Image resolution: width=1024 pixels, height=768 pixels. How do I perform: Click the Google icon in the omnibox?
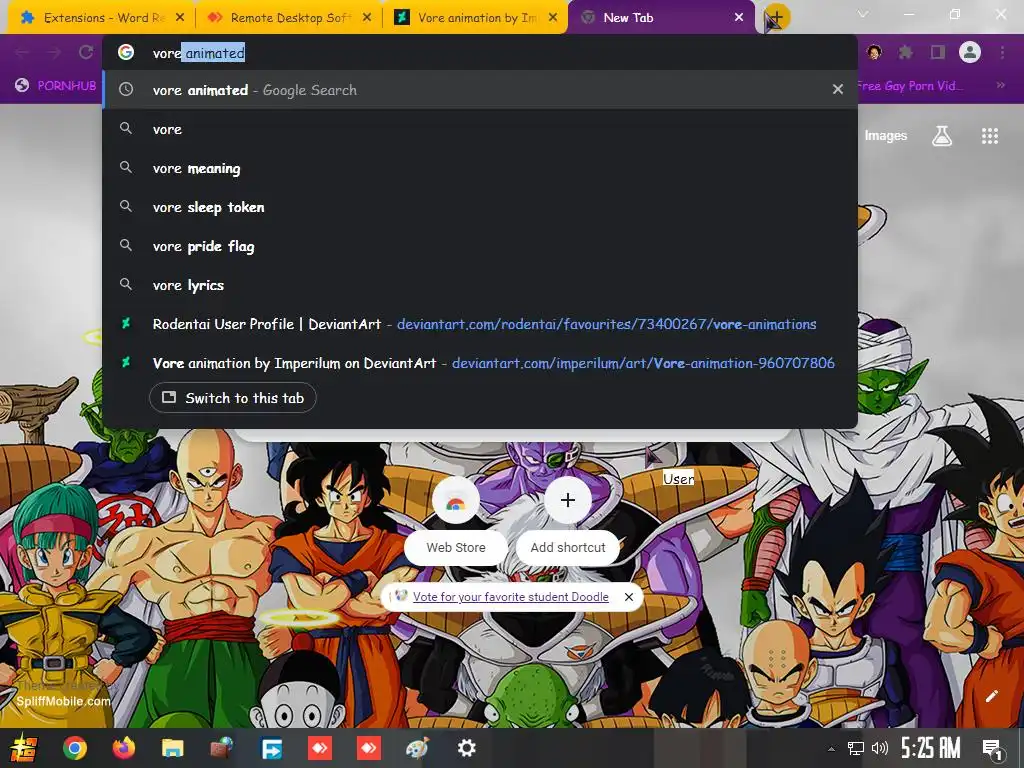[x=126, y=52]
